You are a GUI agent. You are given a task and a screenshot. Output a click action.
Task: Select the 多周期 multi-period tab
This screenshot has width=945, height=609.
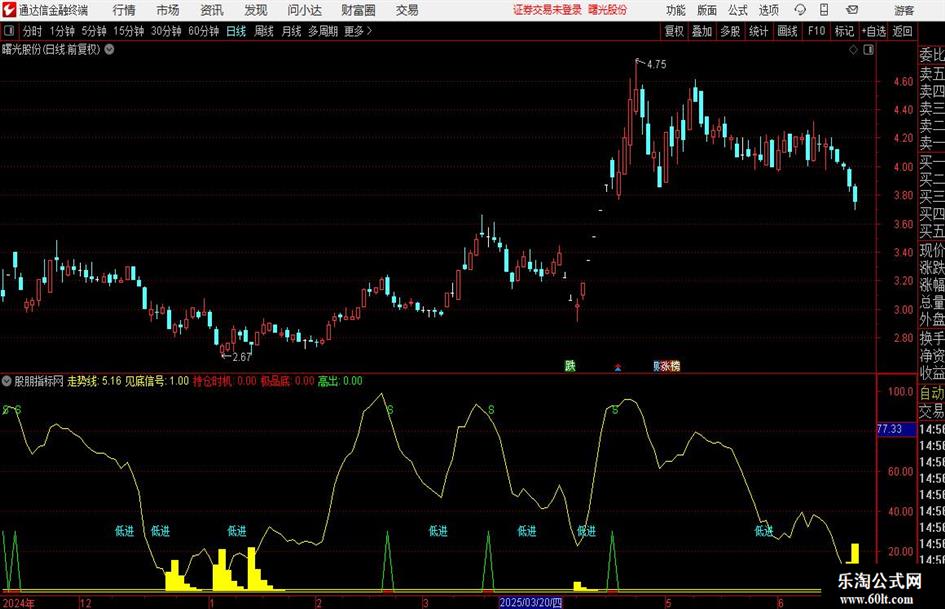pyautogui.click(x=323, y=31)
